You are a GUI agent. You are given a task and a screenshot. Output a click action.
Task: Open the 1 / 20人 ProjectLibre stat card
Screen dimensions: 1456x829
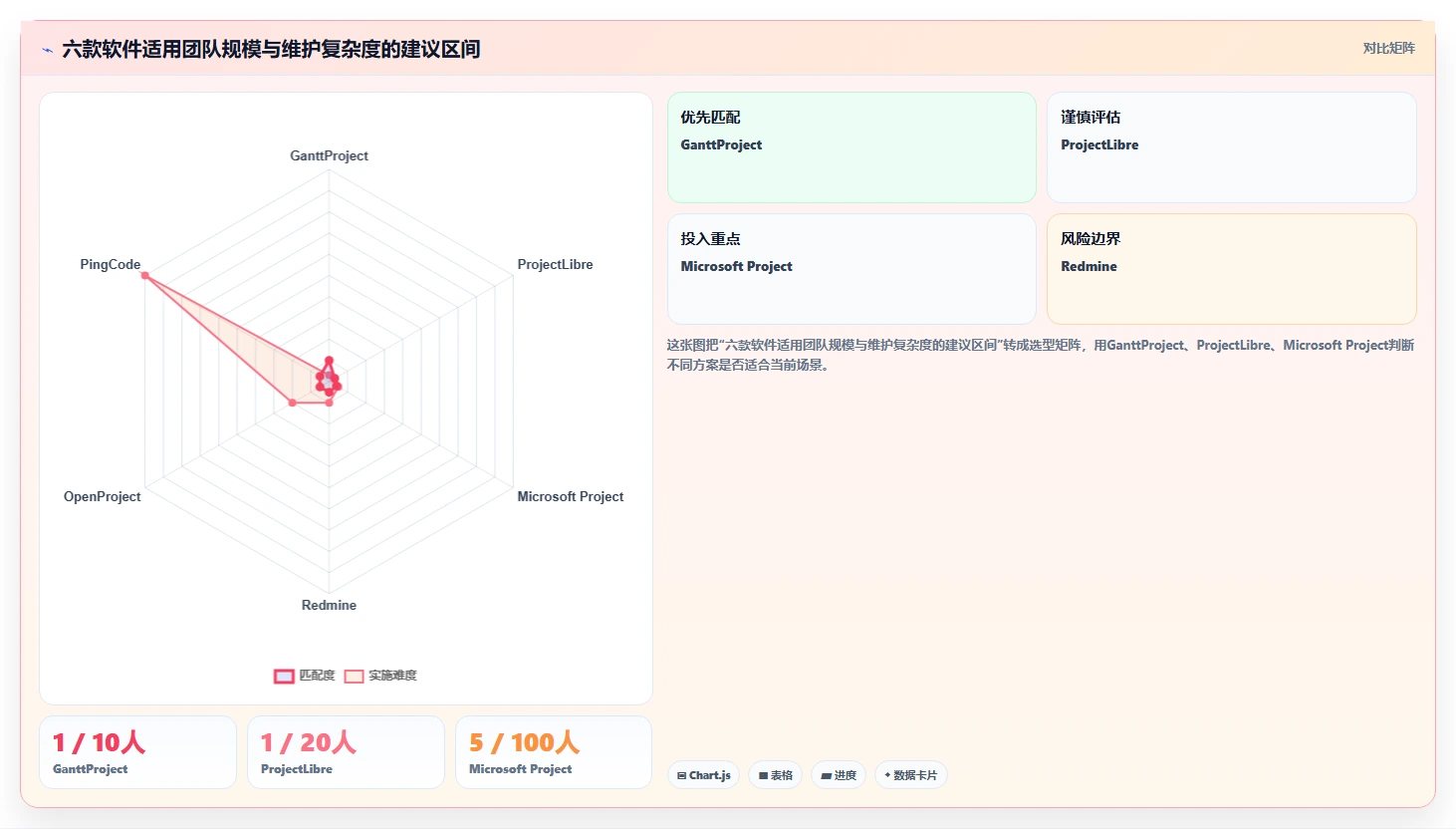(346, 752)
